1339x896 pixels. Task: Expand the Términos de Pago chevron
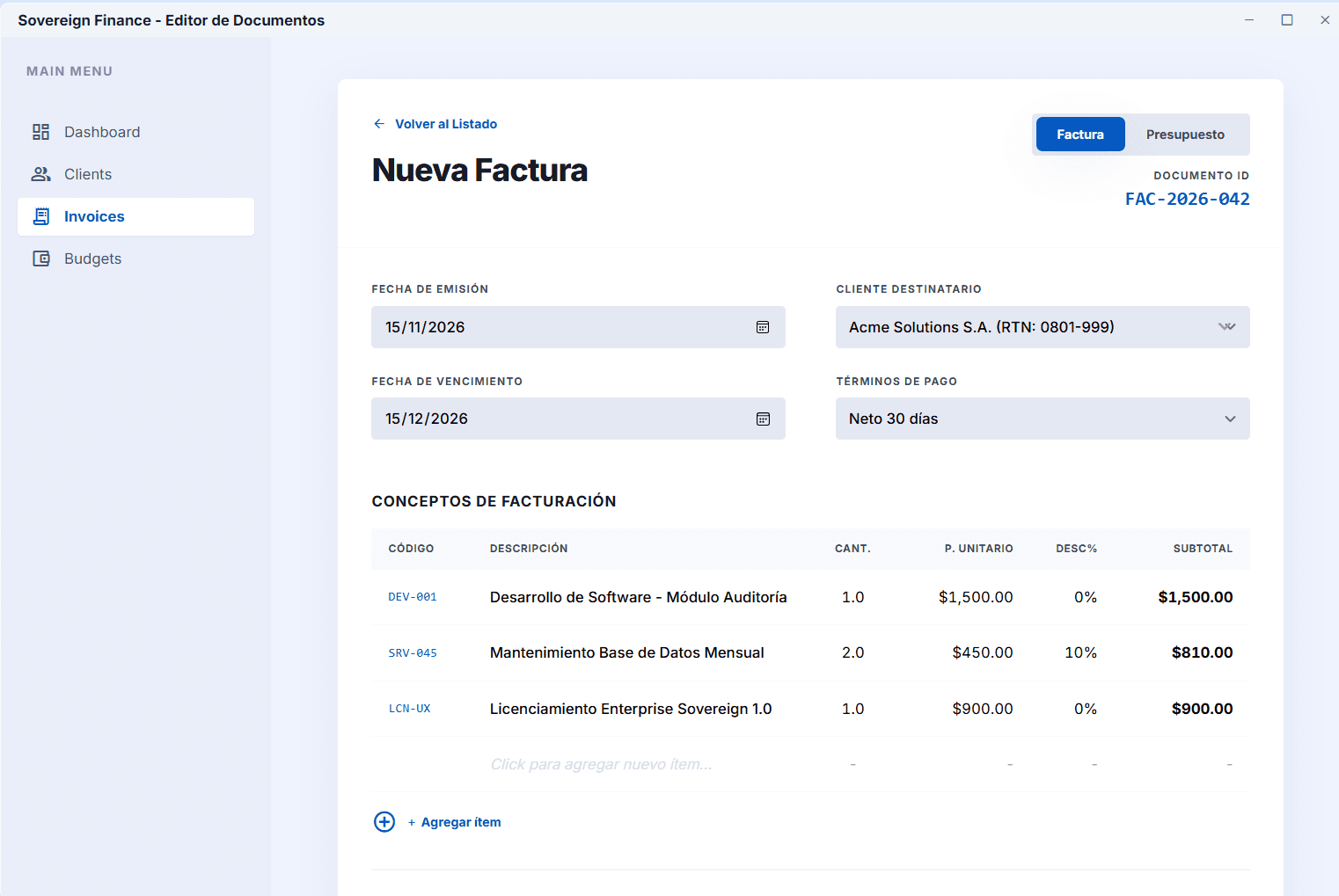click(x=1230, y=419)
